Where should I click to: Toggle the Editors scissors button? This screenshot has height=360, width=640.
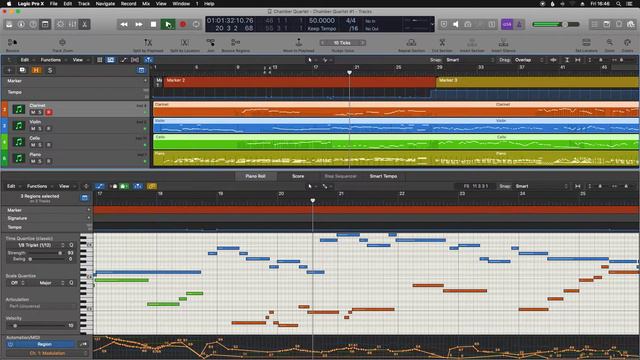[84, 24]
